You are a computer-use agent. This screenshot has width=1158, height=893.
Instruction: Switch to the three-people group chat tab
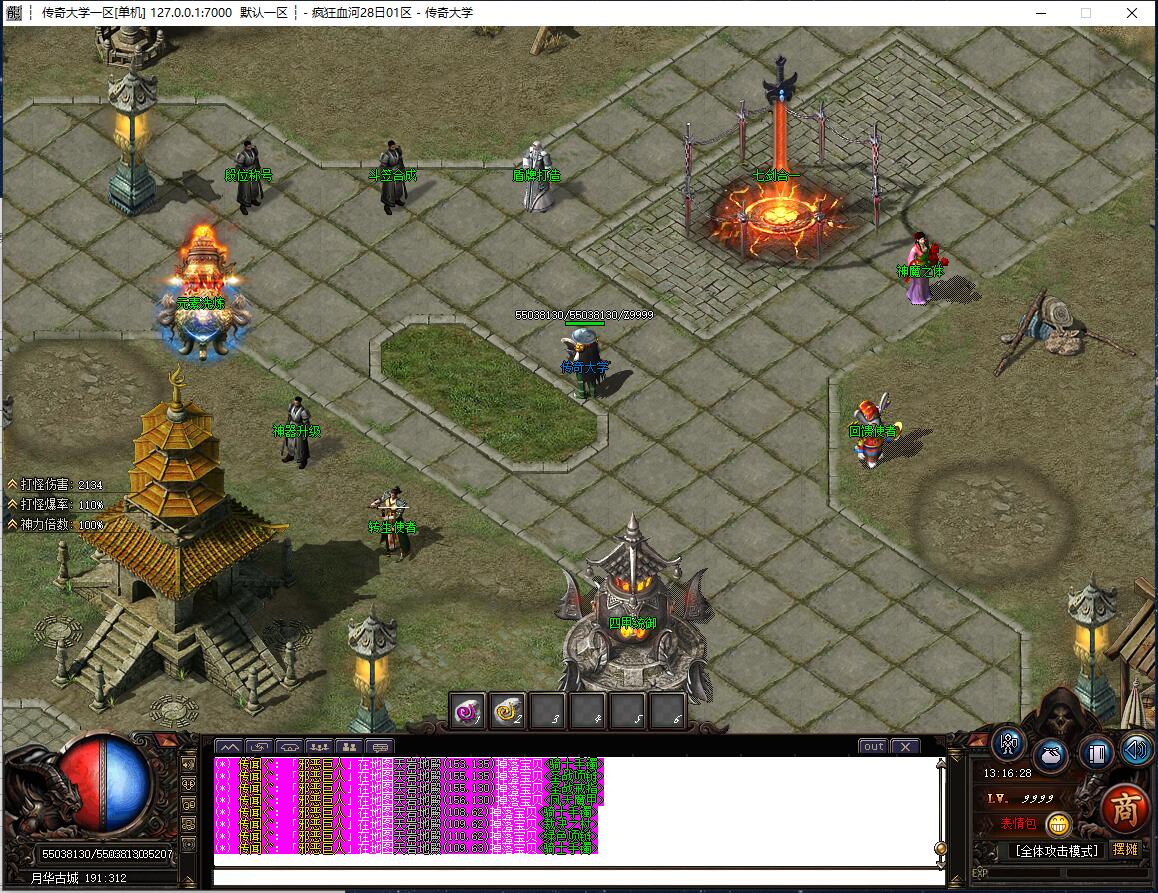click(x=319, y=747)
